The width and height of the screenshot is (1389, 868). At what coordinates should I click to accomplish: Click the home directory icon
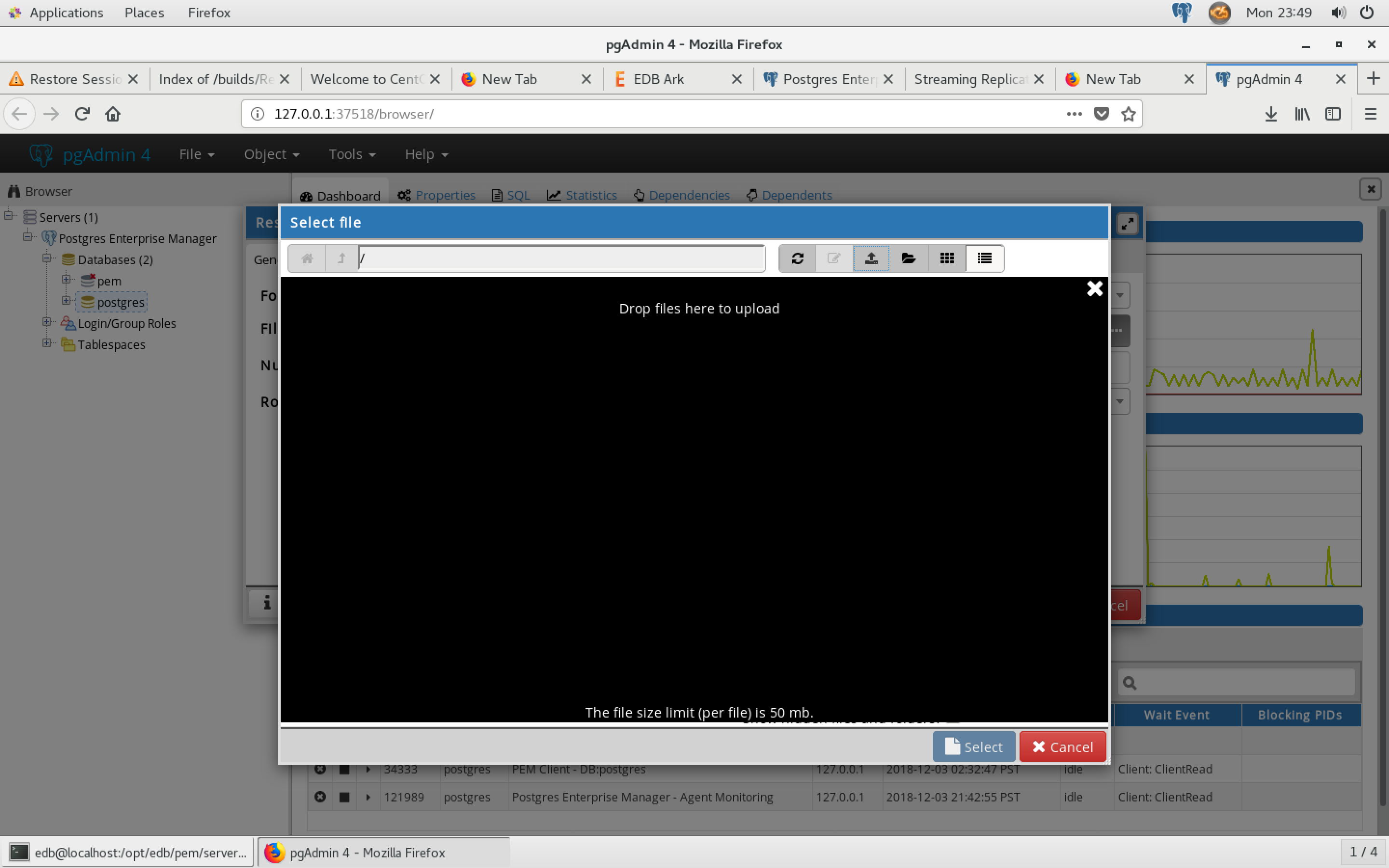pos(307,258)
